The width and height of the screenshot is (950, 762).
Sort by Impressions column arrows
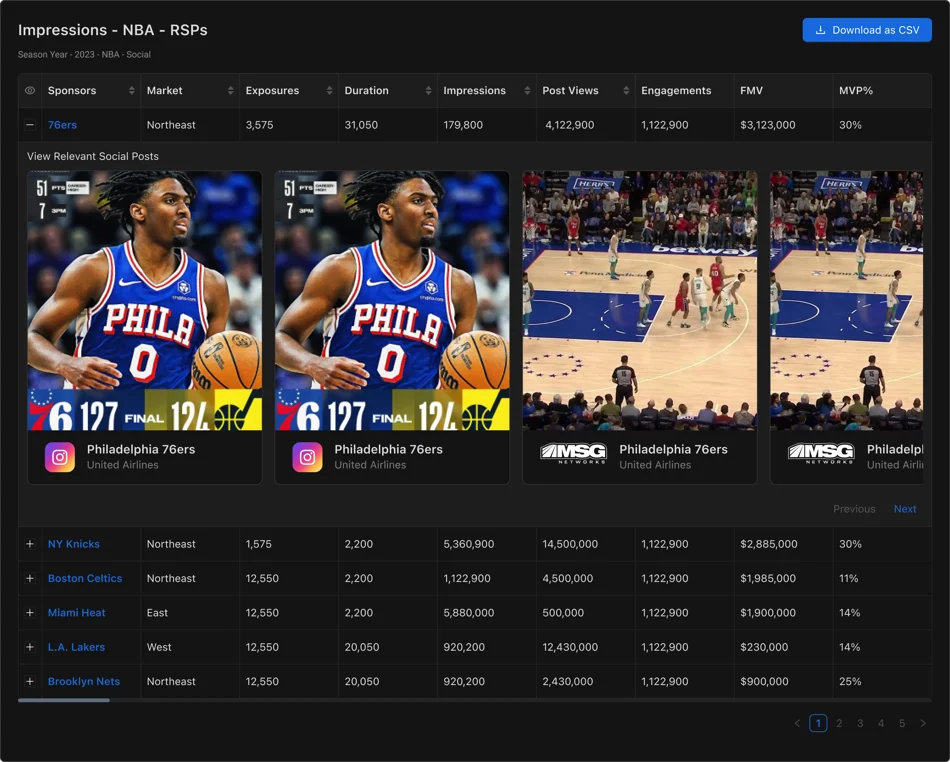[527, 90]
